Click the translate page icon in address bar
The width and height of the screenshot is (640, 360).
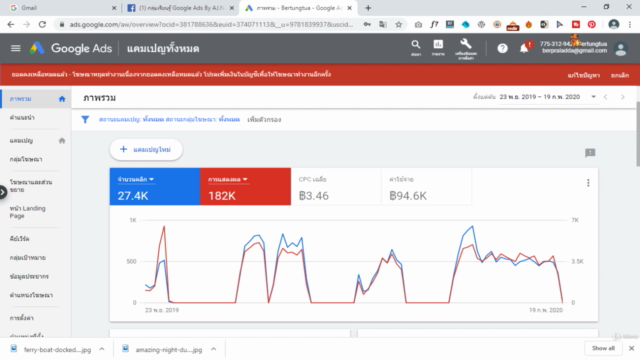383,24
